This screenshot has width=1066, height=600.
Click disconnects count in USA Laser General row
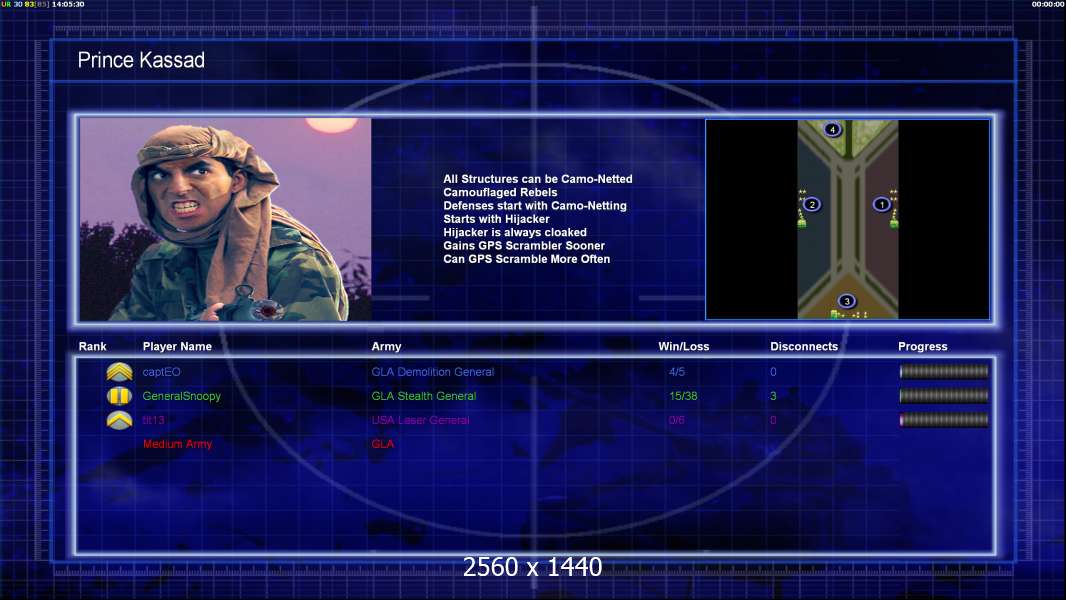point(773,420)
